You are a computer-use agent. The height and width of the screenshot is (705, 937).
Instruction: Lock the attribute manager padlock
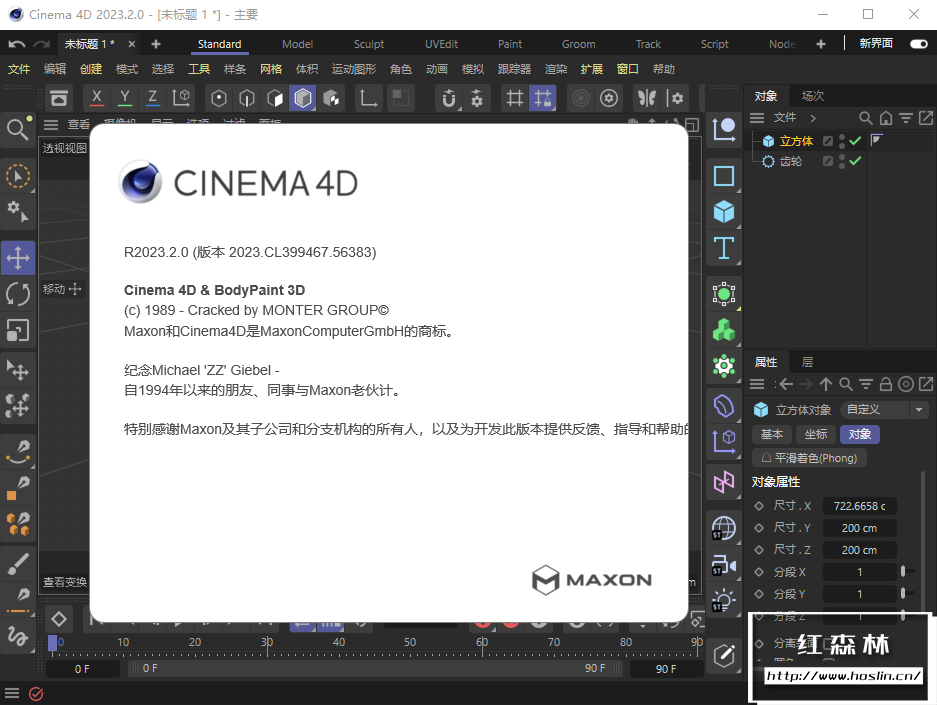pyautogui.click(x=886, y=384)
